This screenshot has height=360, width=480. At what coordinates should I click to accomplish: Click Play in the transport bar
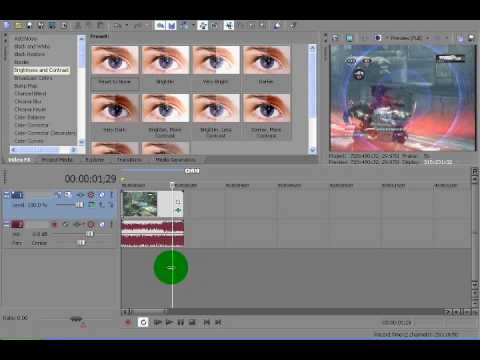pyautogui.click(x=169, y=322)
